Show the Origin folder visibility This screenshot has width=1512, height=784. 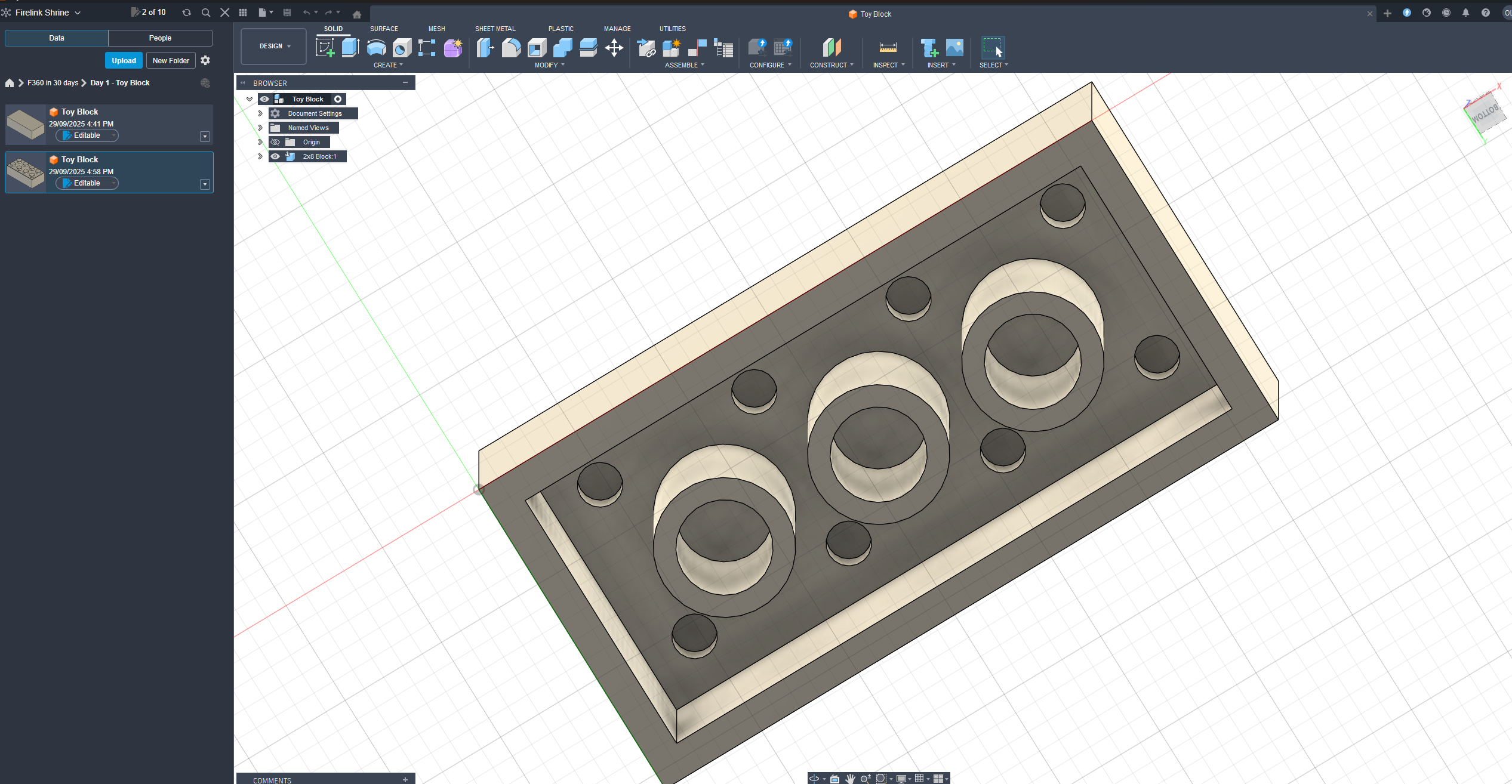pyautogui.click(x=275, y=142)
